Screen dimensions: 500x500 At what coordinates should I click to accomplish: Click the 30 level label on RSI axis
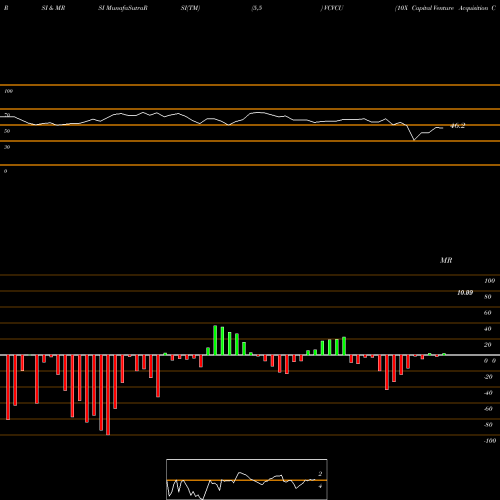pyautogui.click(x=7, y=147)
